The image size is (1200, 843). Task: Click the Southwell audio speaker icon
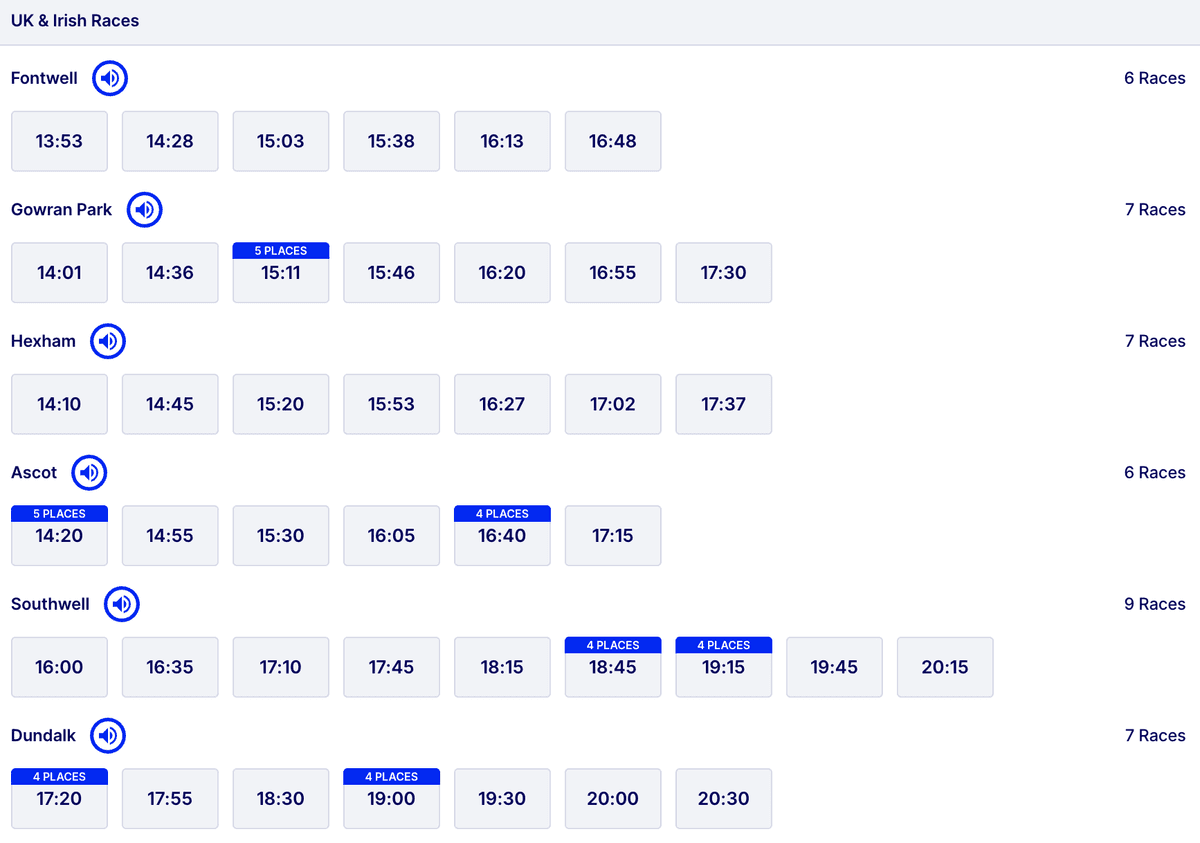pyautogui.click(x=122, y=604)
